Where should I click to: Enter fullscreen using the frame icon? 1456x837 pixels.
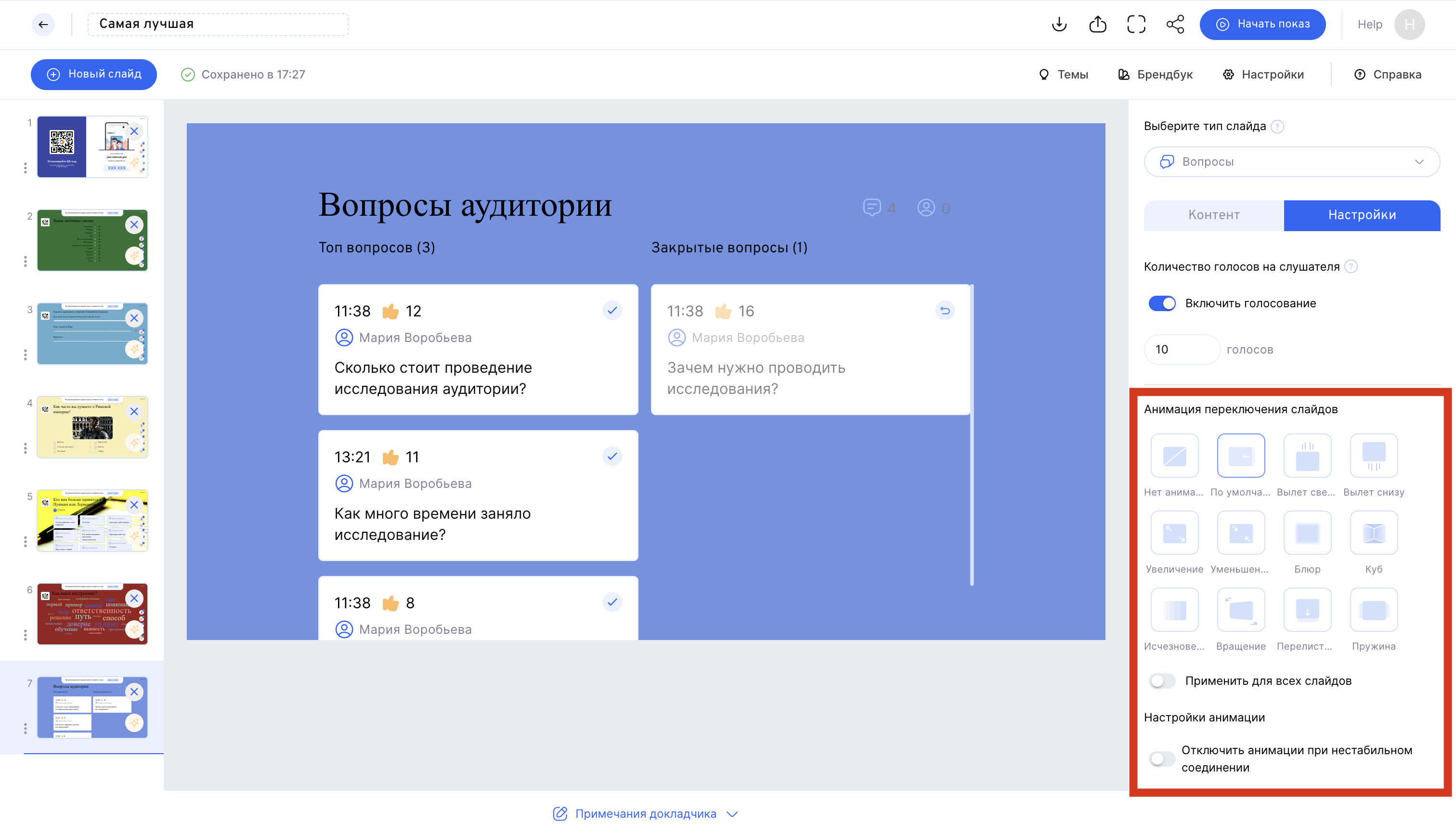pos(1136,24)
